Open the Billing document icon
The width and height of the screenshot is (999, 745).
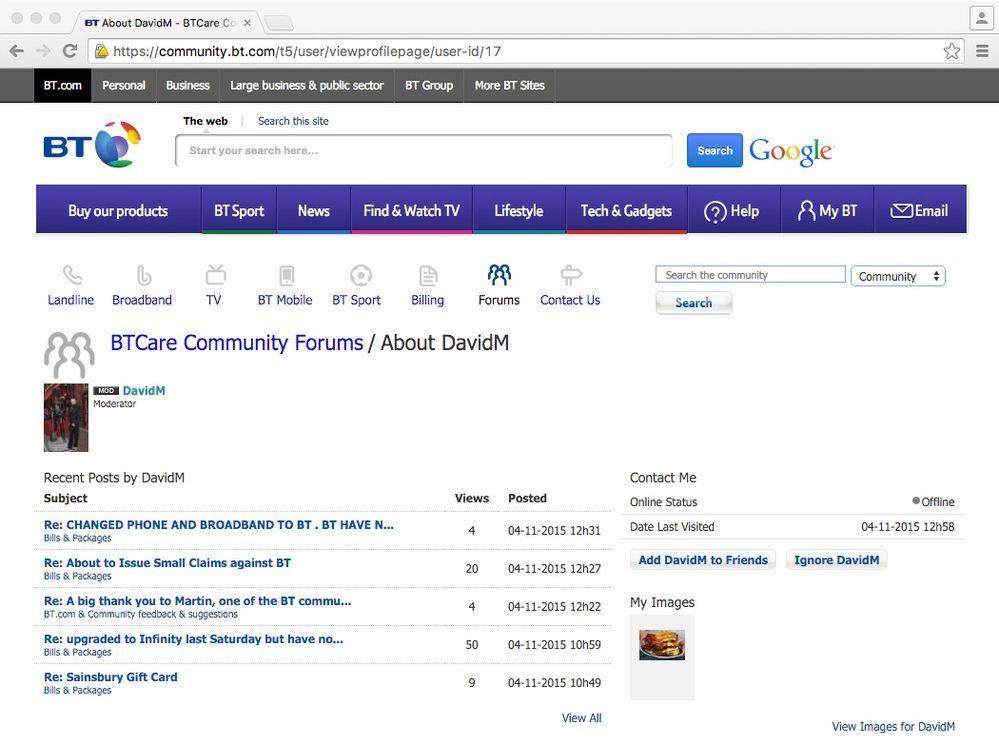(x=428, y=275)
